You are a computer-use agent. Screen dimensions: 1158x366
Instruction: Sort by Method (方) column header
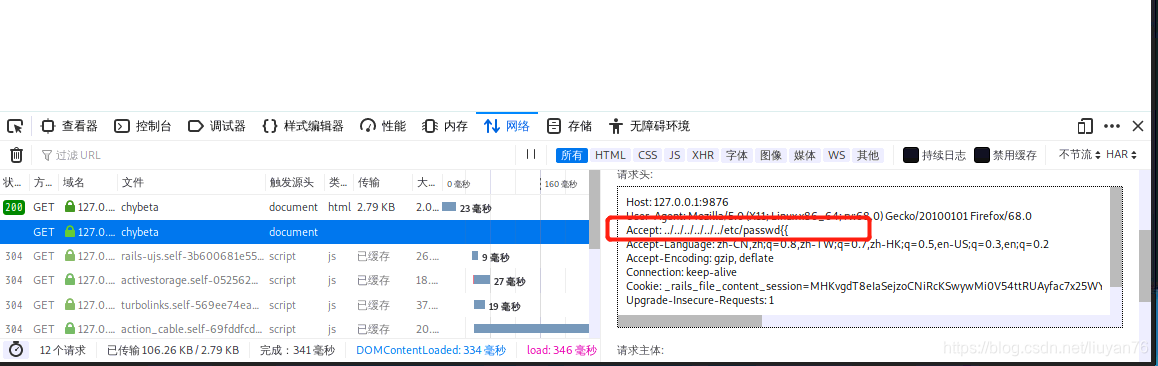pos(44,183)
